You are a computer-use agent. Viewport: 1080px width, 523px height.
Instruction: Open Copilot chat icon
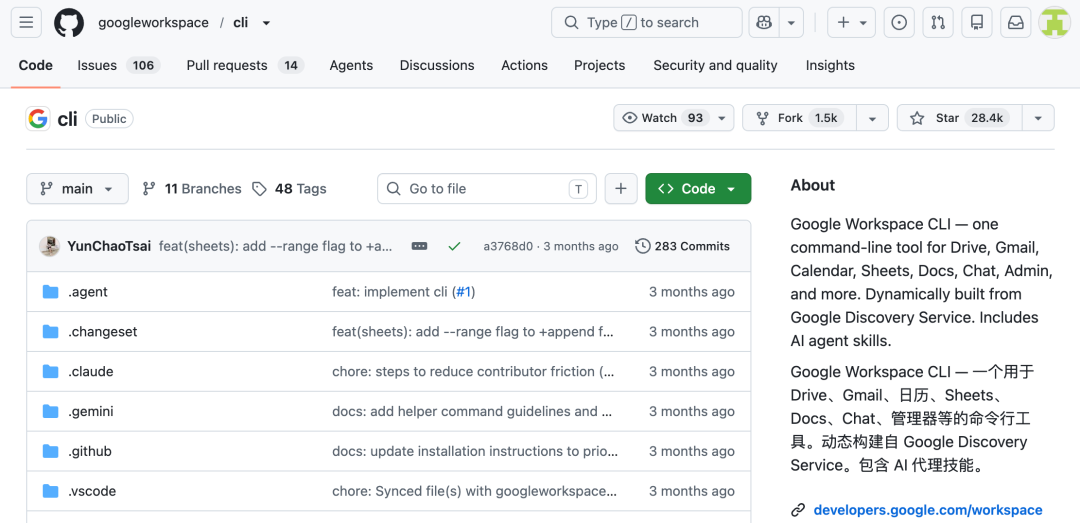(x=764, y=23)
